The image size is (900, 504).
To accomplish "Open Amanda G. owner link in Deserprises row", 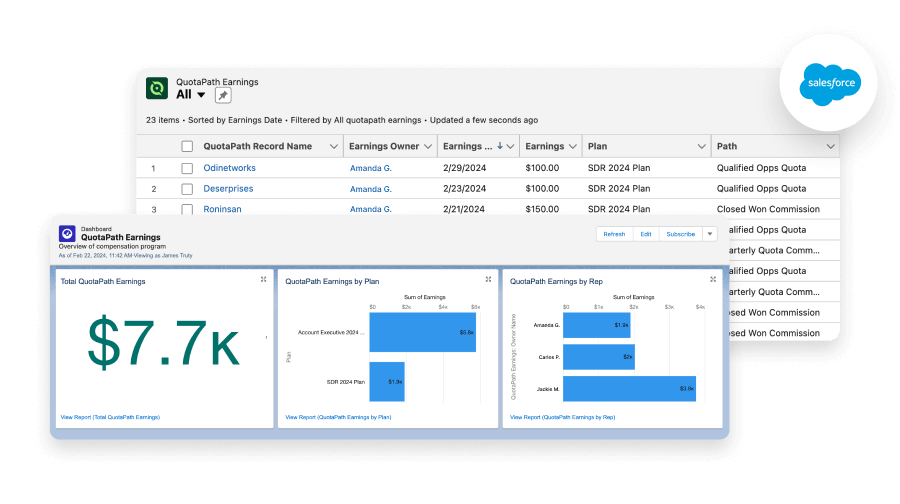I will 371,189.
